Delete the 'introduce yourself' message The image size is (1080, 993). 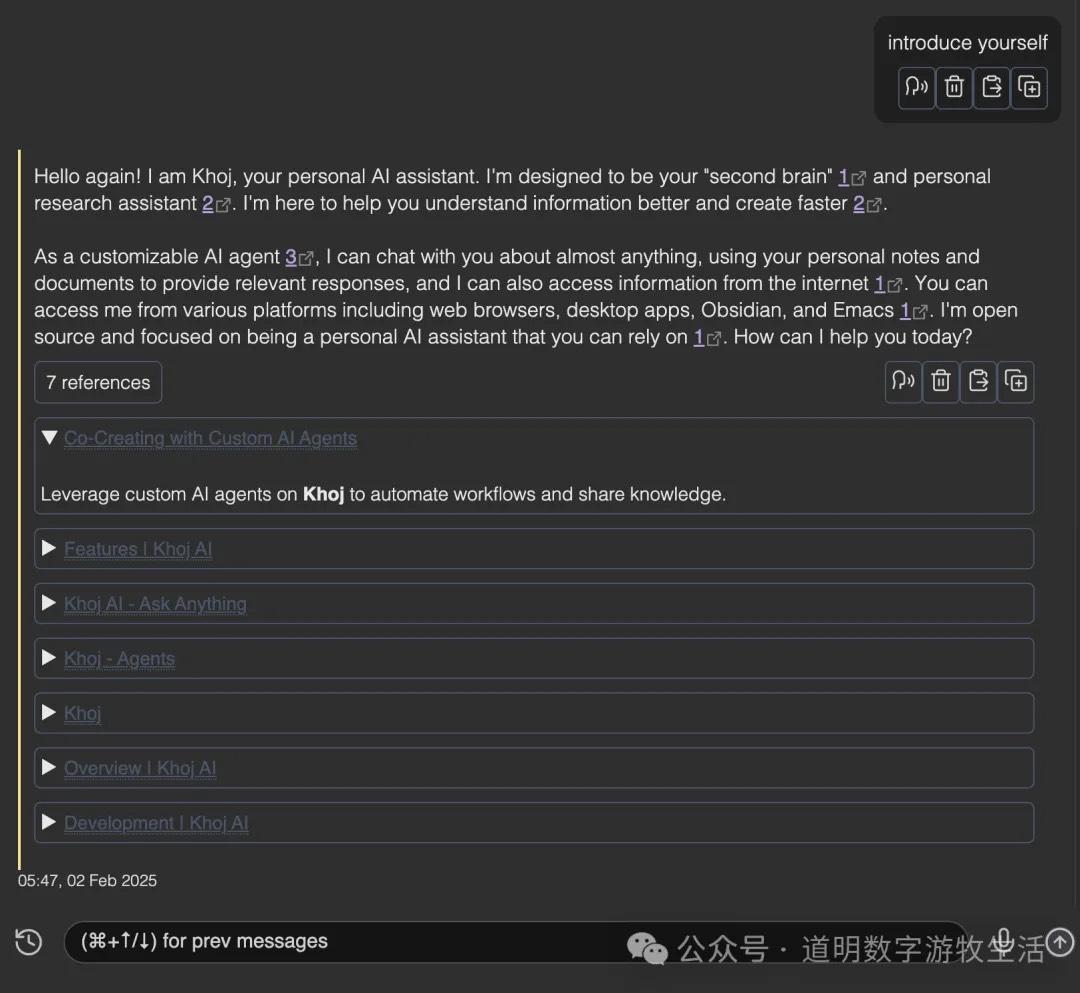pos(954,88)
